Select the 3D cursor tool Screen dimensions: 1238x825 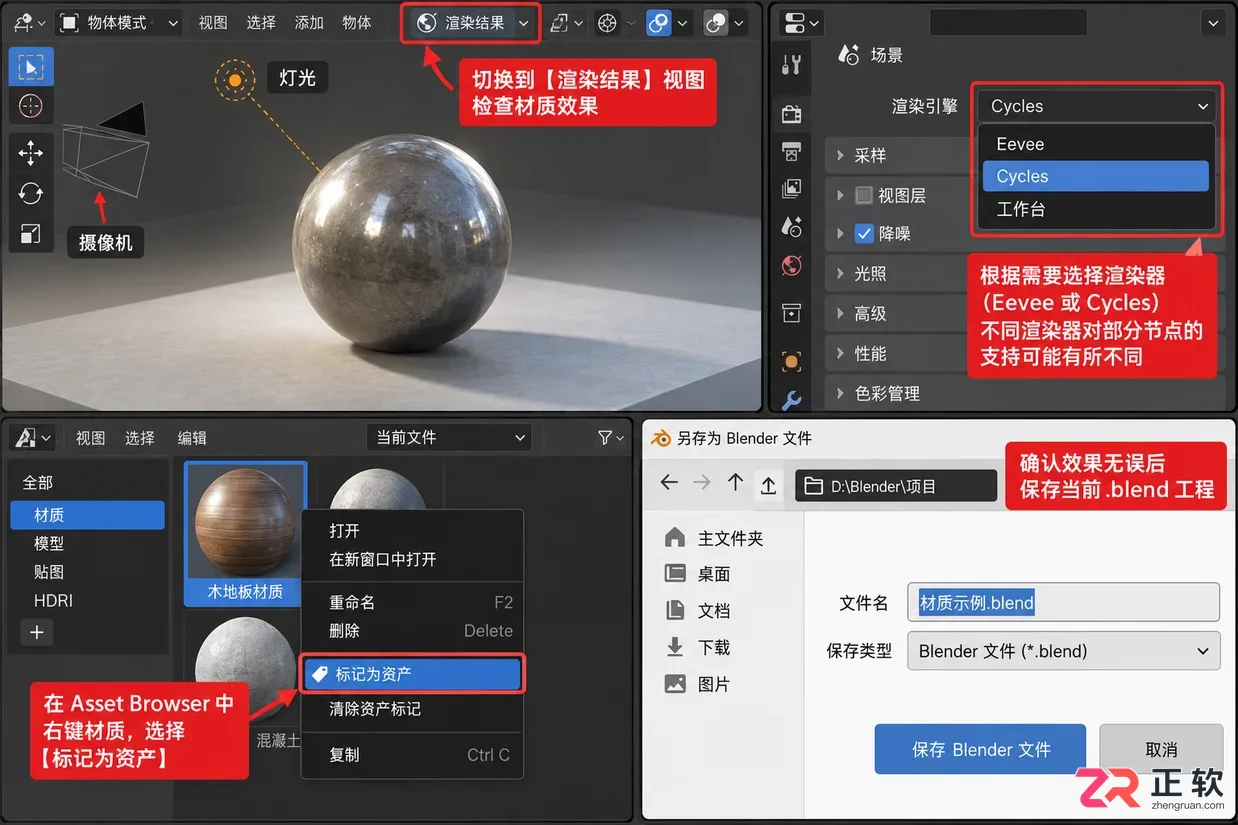tap(31, 105)
